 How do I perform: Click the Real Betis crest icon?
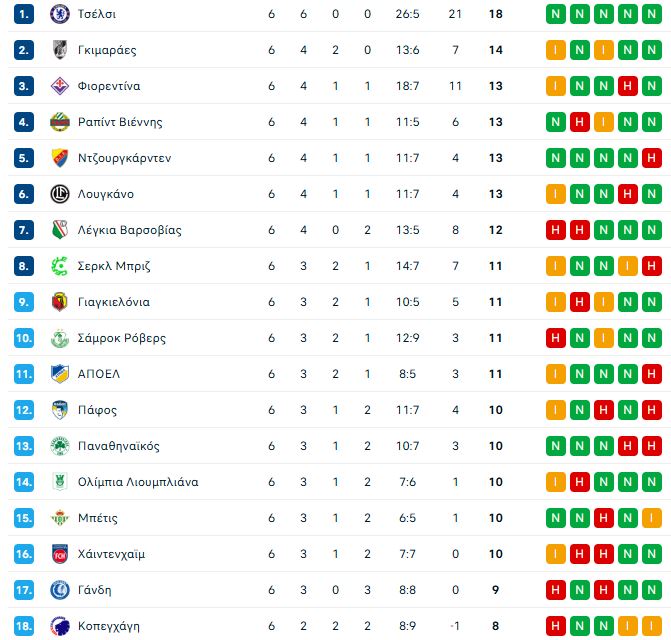click(59, 518)
